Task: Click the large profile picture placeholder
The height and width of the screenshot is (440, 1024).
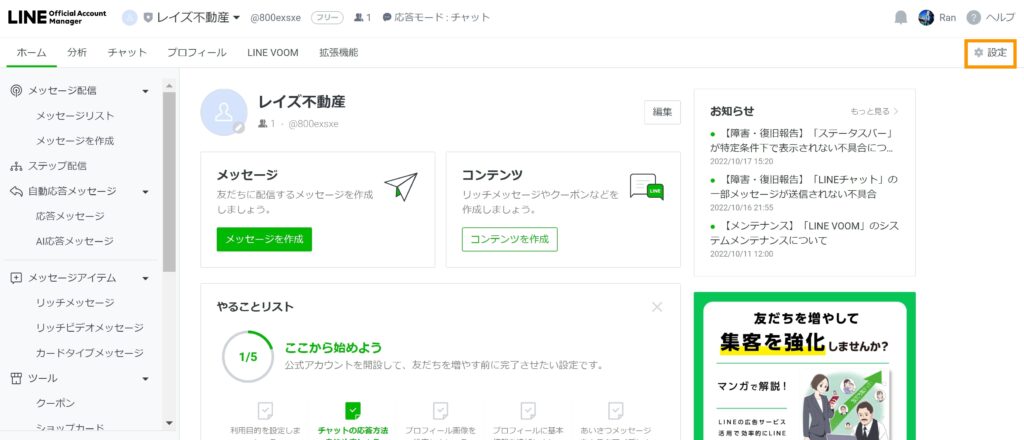Action: pyautogui.click(x=224, y=112)
